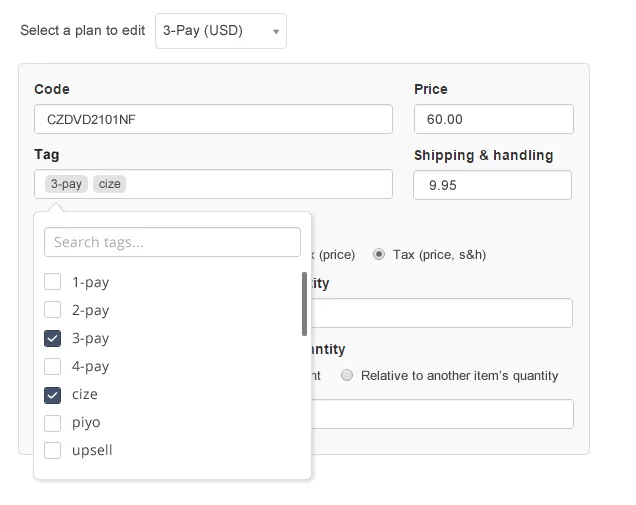This screenshot has height=505, width=636.
Task: Click the Search tags box
Action: coord(172,242)
